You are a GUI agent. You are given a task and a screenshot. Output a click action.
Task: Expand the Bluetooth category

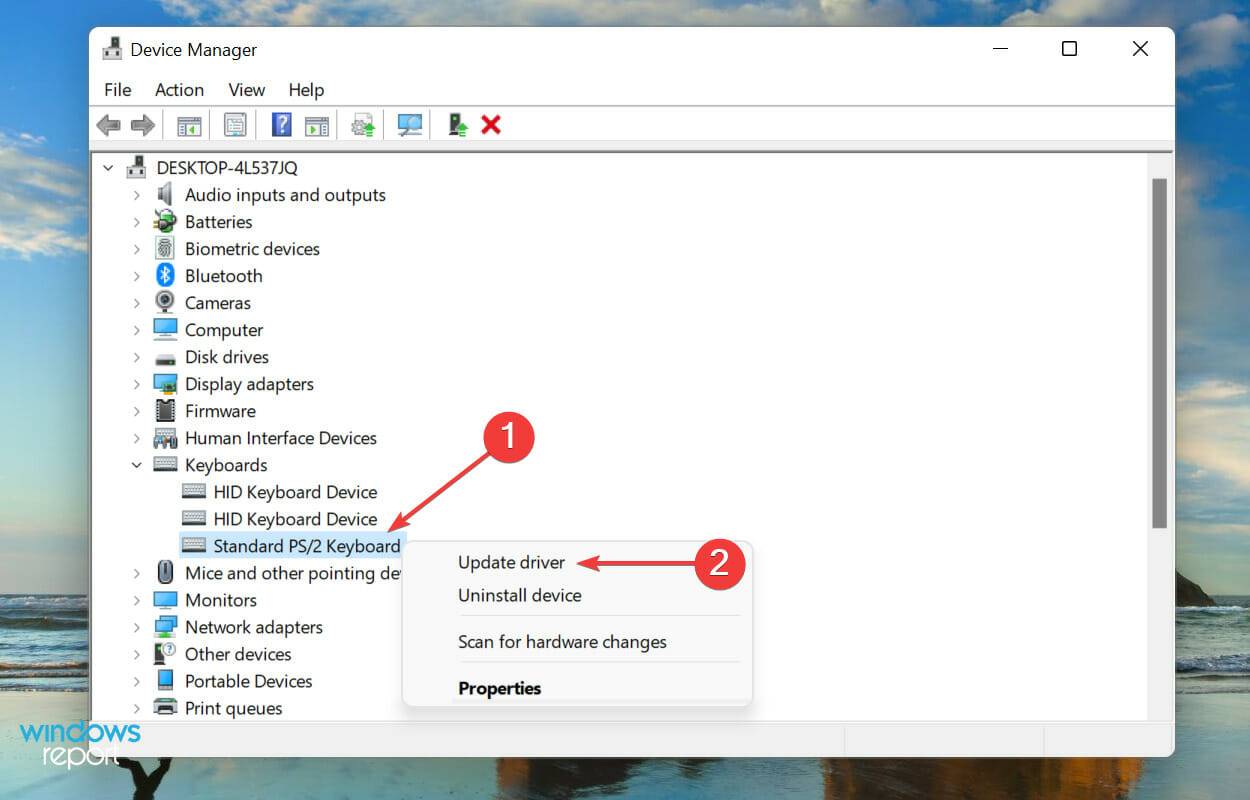[138, 276]
